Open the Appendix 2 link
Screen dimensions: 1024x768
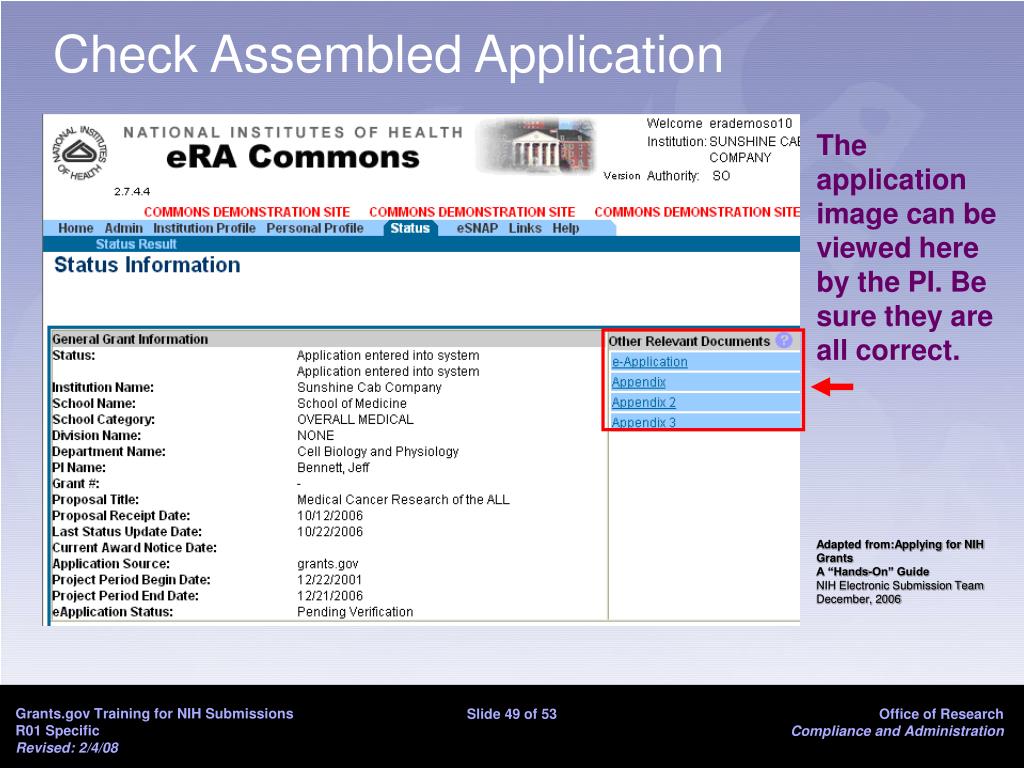(644, 402)
